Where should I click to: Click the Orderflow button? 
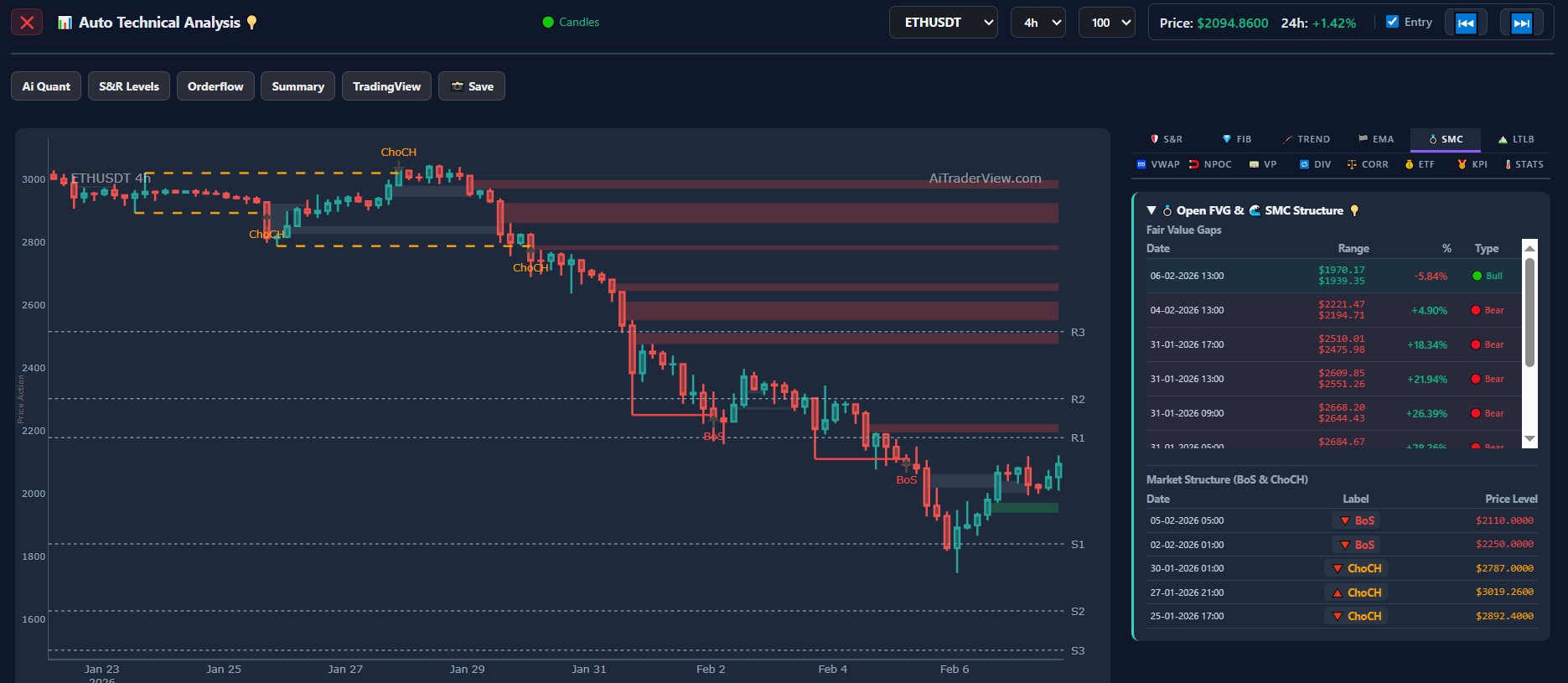215,86
